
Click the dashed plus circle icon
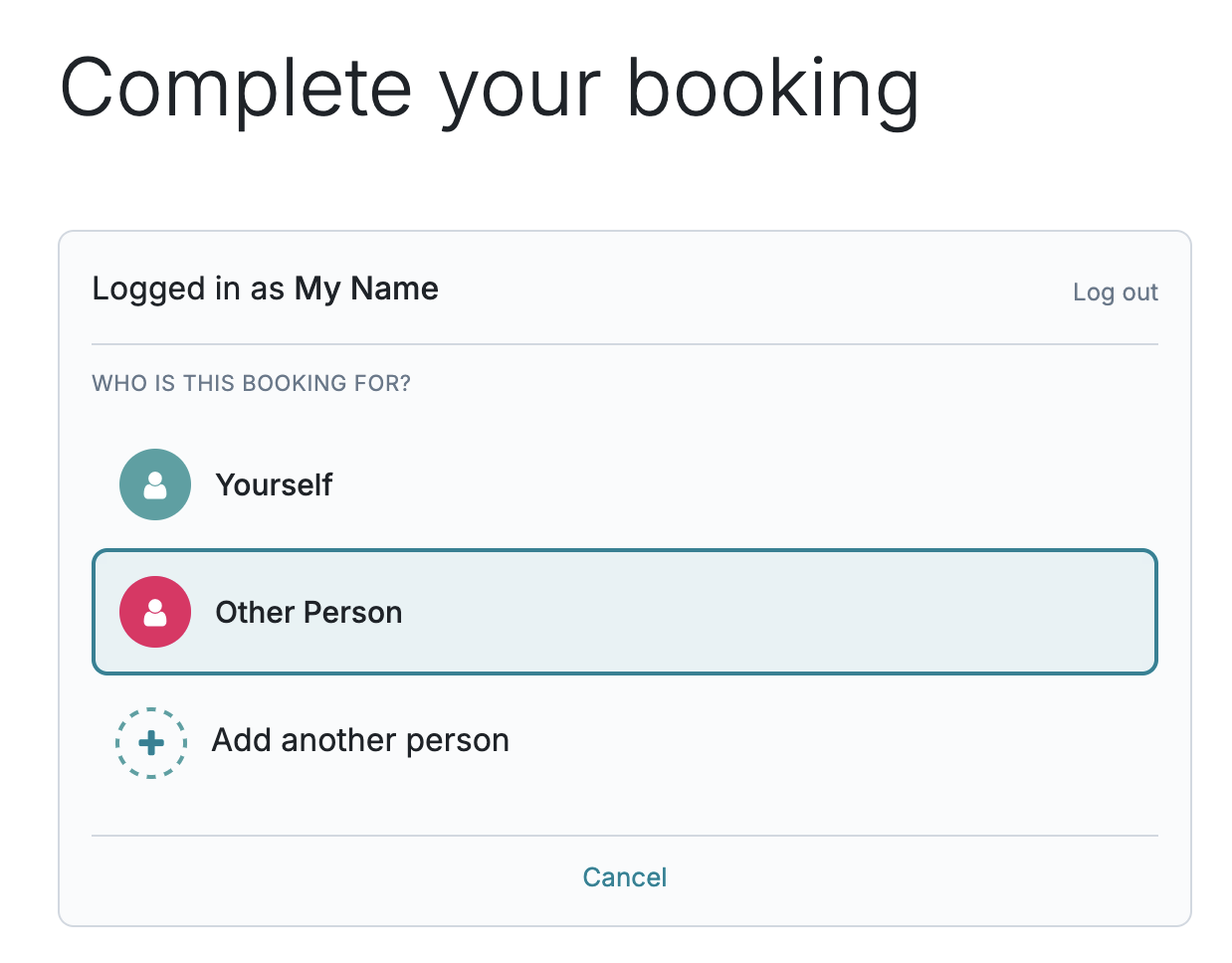coord(151,742)
